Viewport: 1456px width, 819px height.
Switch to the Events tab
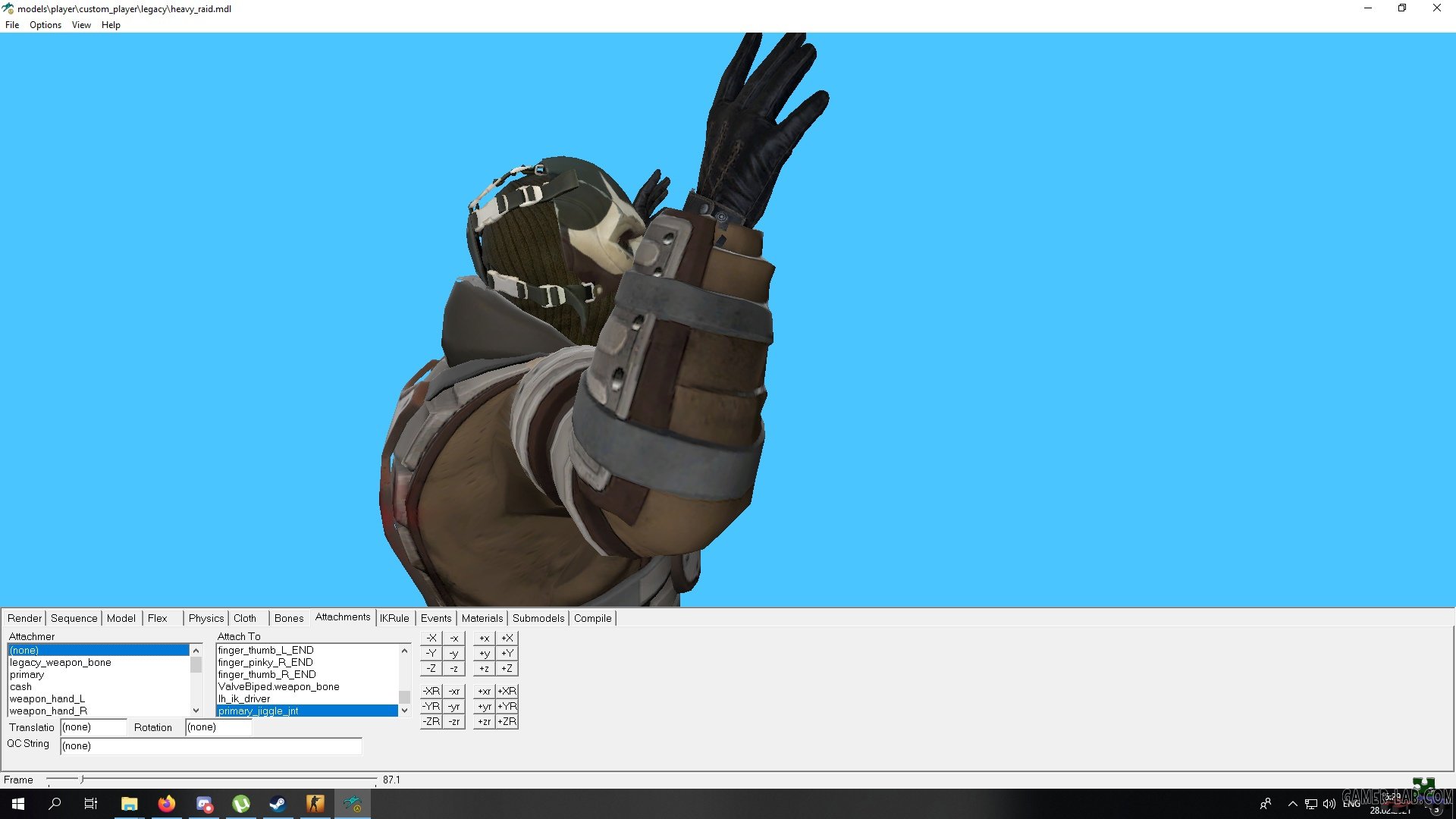point(436,619)
